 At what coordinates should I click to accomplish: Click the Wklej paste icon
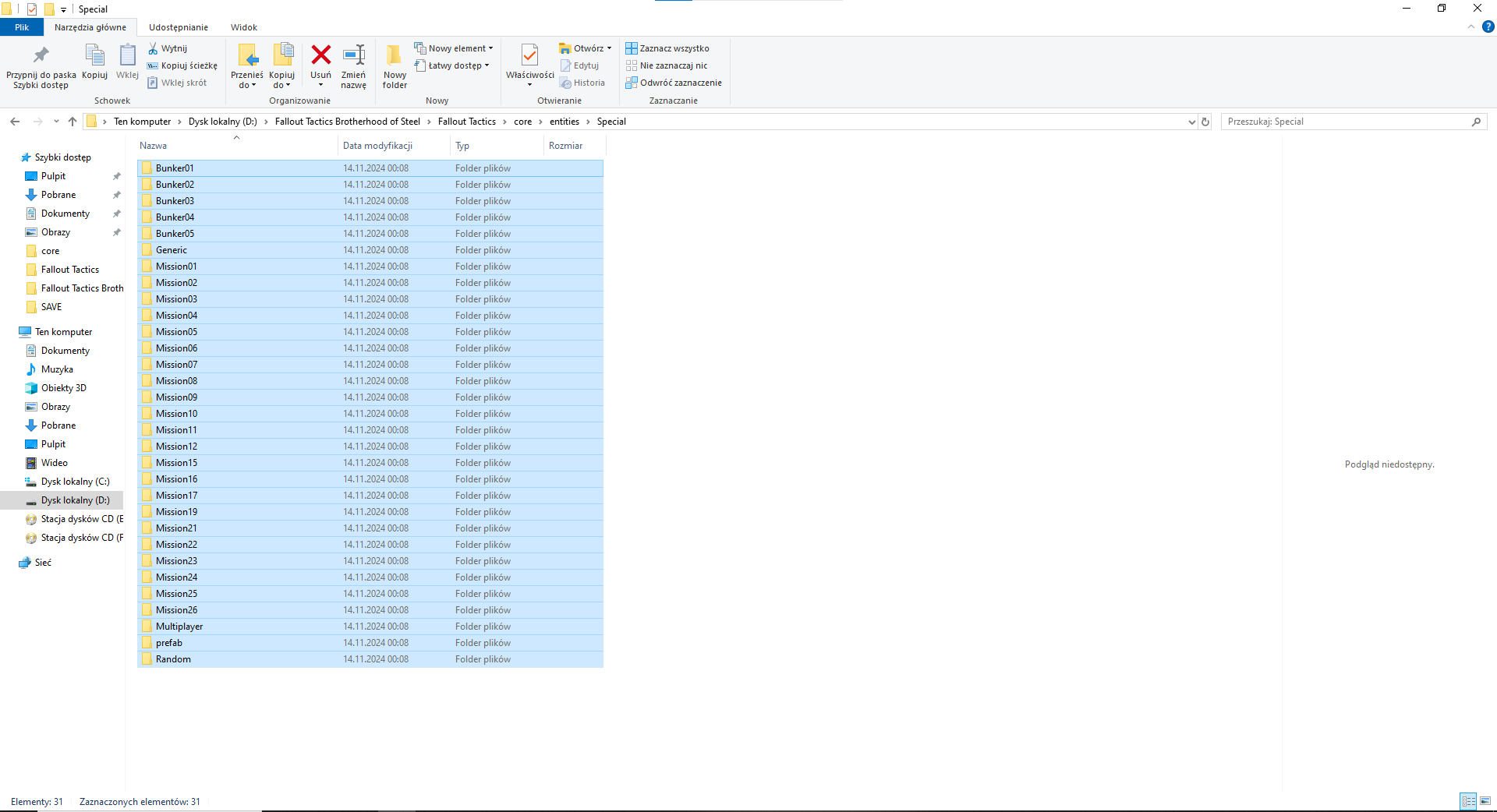[x=127, y=62]
